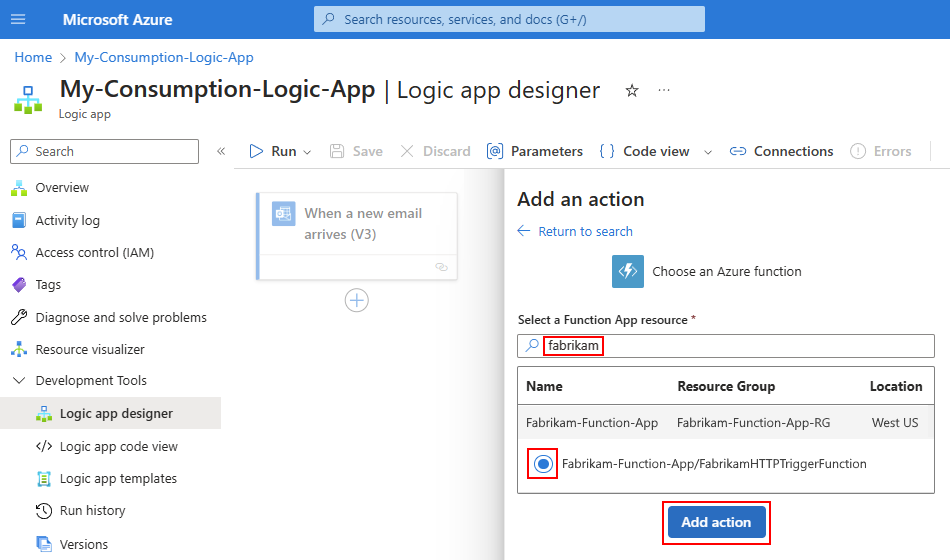Open the more options ellipsis
950x560 pixels.
(x=664, y=91)
